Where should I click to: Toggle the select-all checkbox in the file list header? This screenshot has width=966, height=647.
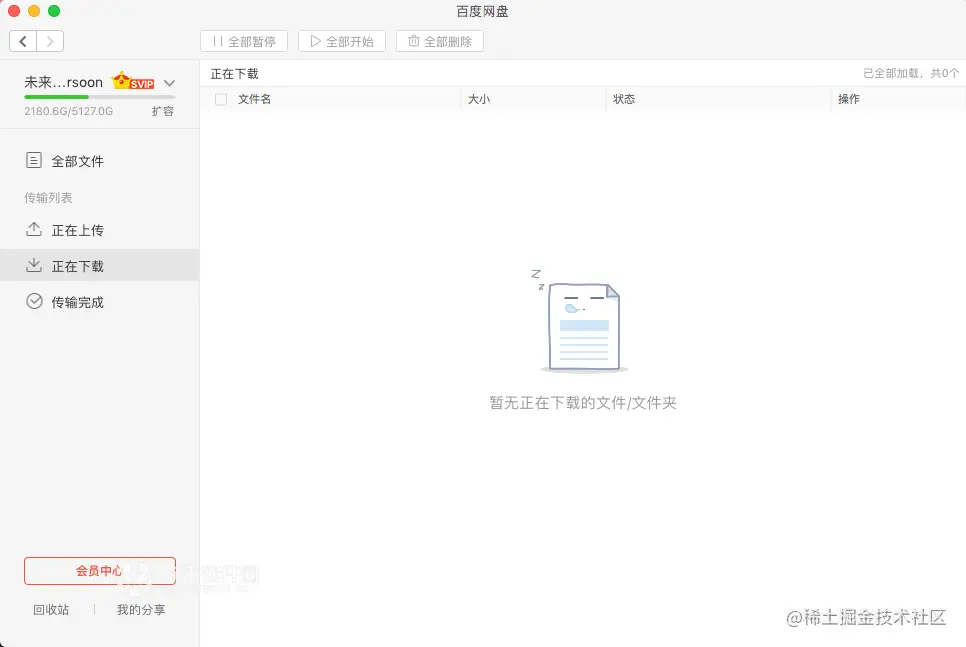(x=220, y=99)
